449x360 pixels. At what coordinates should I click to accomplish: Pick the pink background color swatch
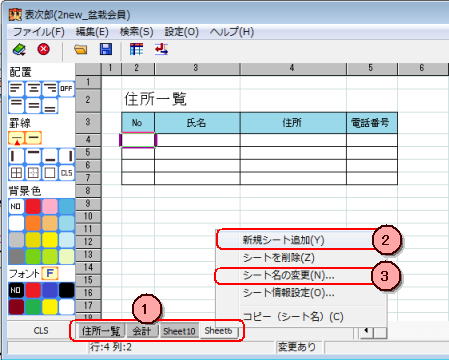click(50, 206)
